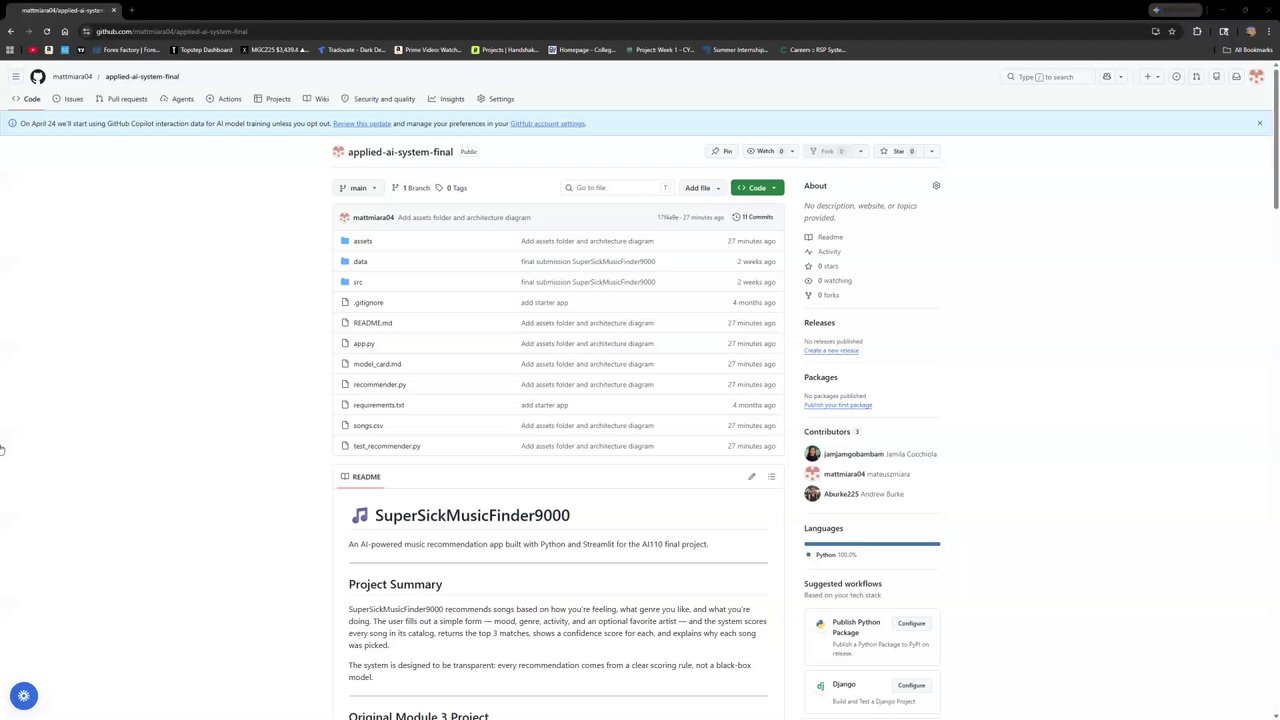Click the GitHub logo home icon

click(37, 77)
